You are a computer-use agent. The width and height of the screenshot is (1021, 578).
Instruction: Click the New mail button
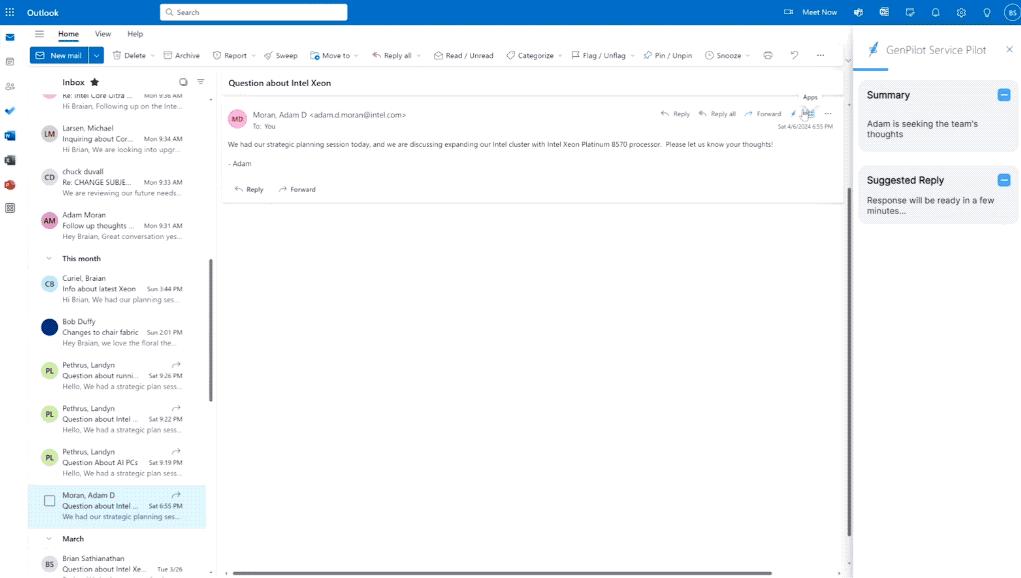tap(59, 55)
